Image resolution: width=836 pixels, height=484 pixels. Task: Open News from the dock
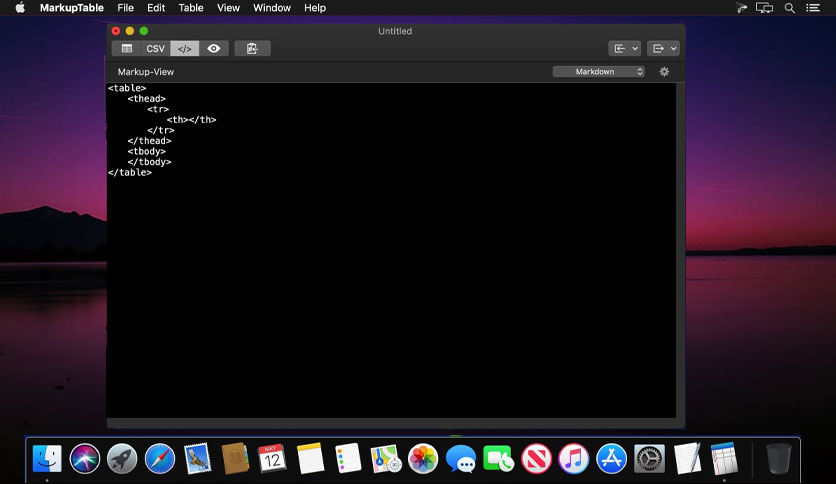(536, 458)
